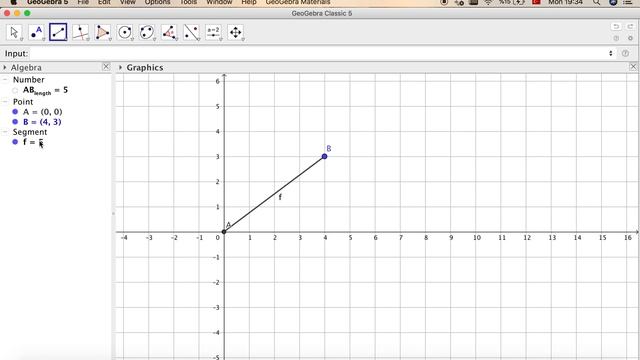Open the GeoGebra 5 application menu

[x=47, y=2]
